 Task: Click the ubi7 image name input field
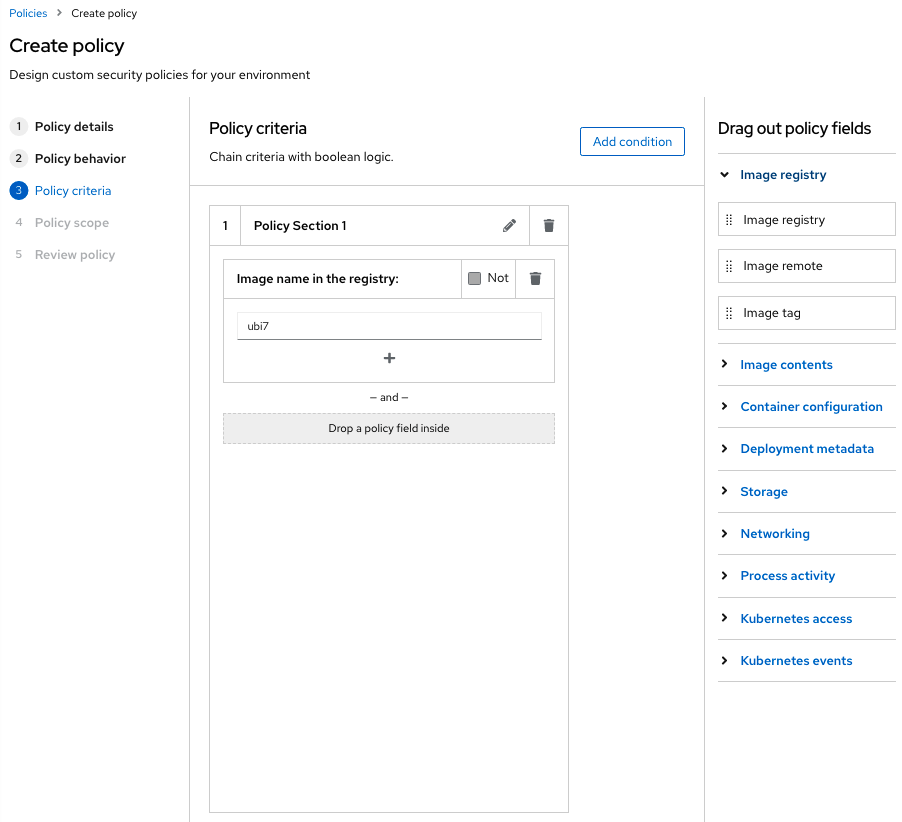pyautogui.click(x=389, y=326)
